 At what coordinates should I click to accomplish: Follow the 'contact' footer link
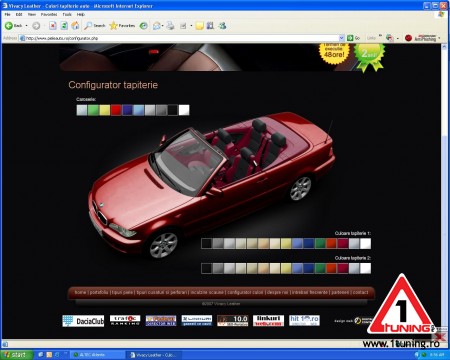pyautogui.click(x=360, y=292)
